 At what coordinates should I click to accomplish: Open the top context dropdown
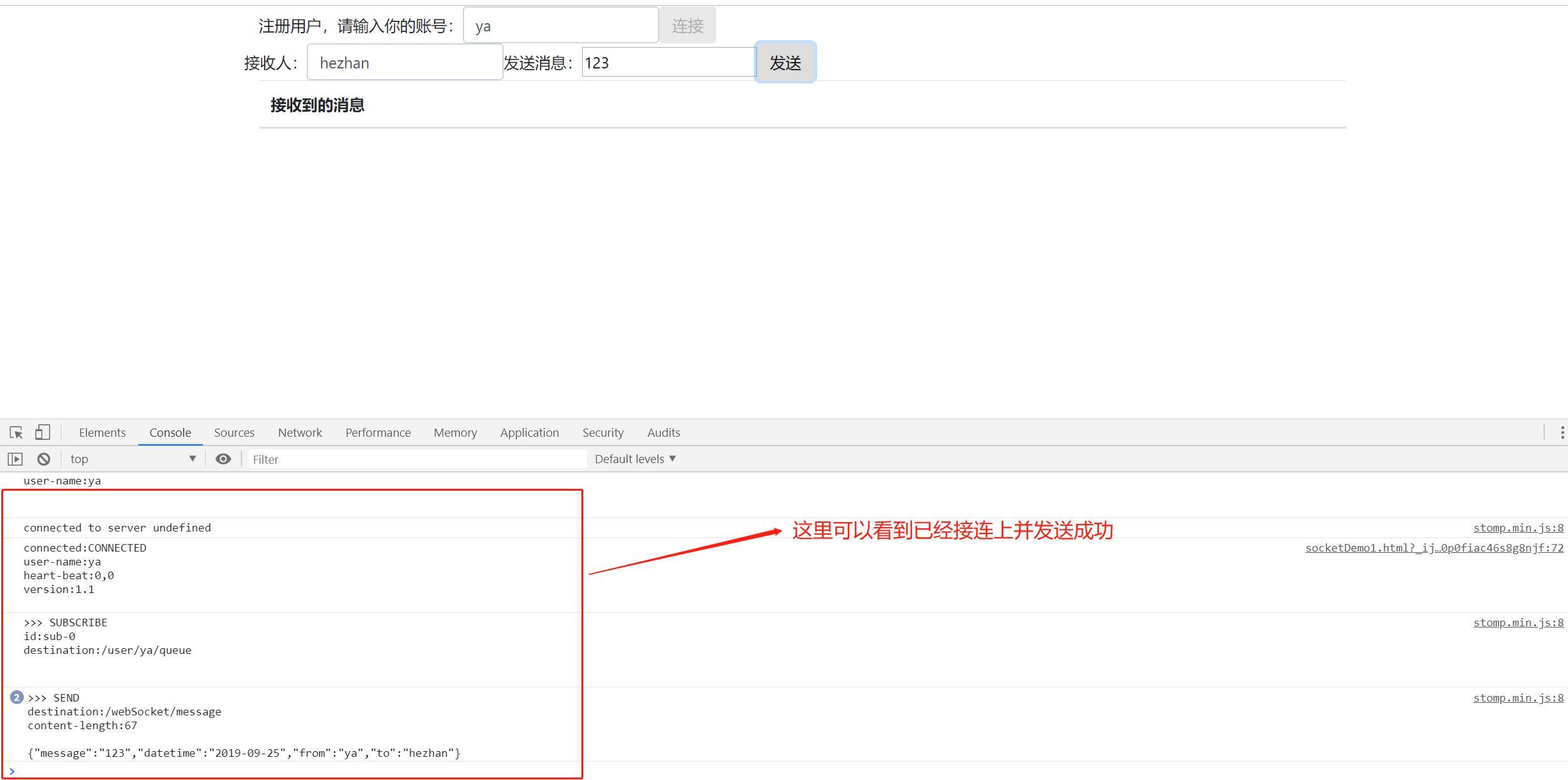[133, 459]
